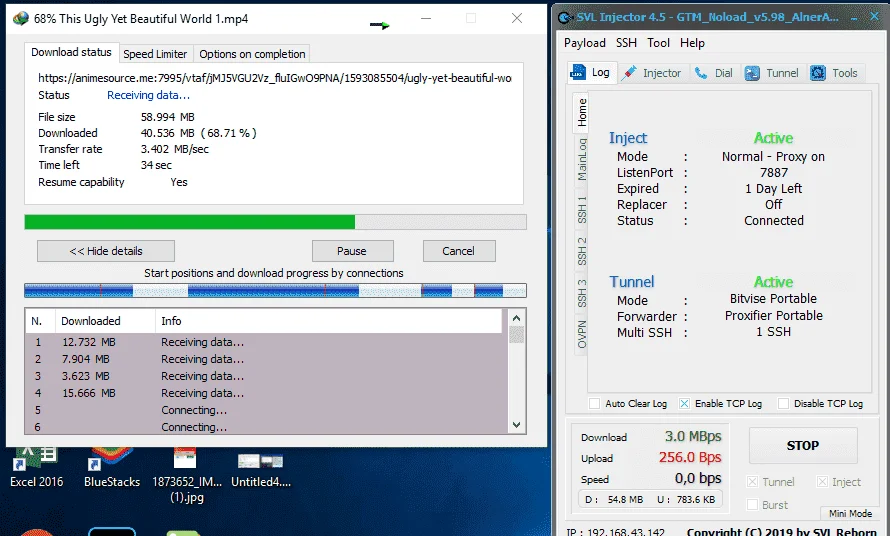The height and width of the screenshot is (536, 890).
Task: Click the STOP button in SVL Injector
Action: (803, 446)
